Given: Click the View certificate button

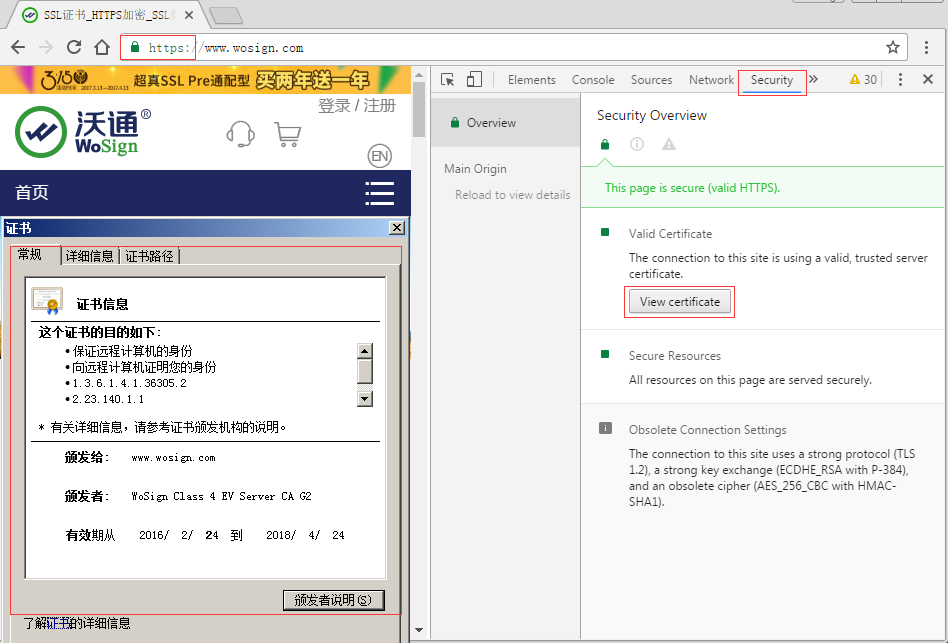Looking at the screenshot, I should click(x=679, y=302).
